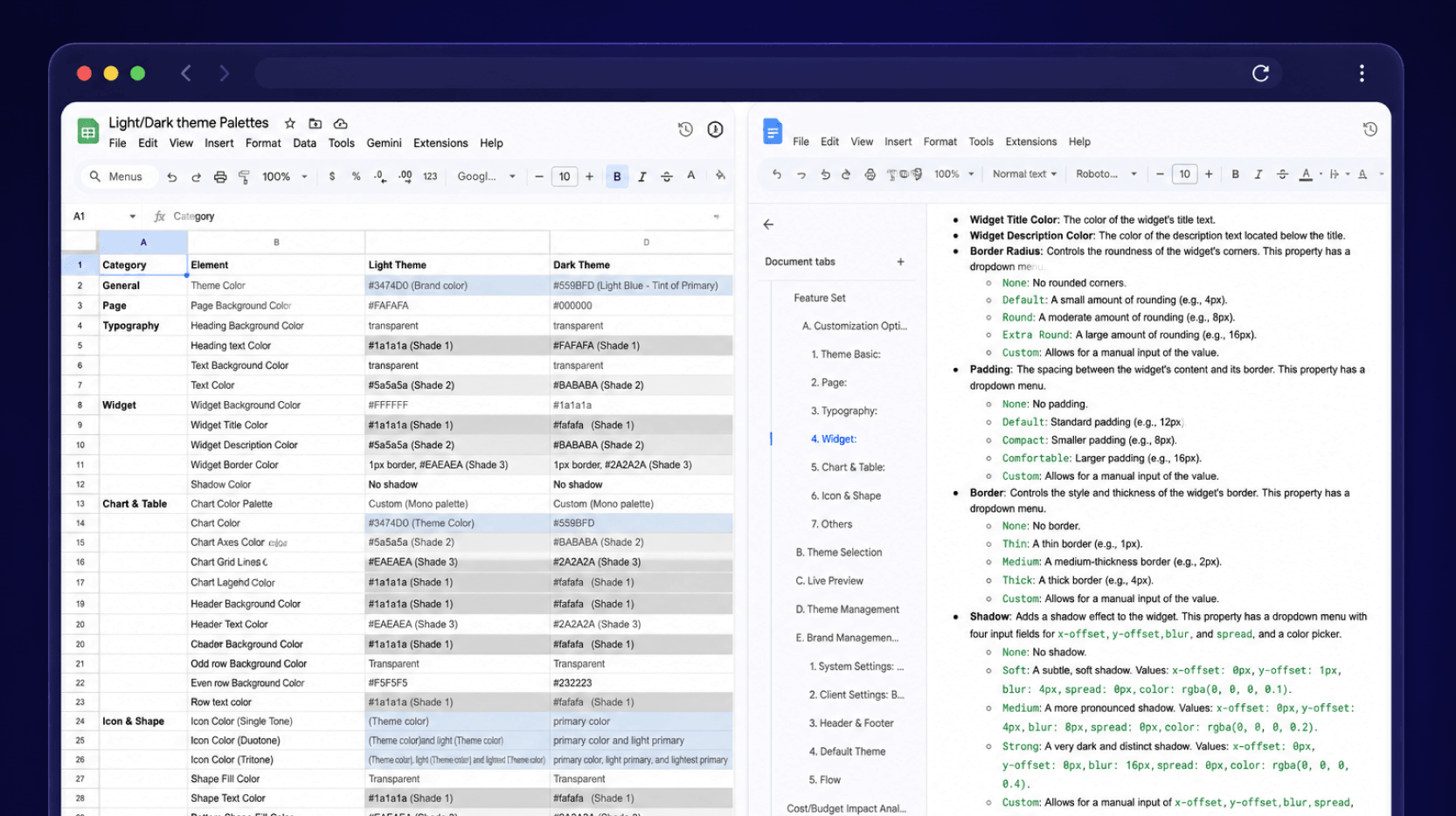The height and width of the screenshot is (816, 1456).
Task: Decrease decimal places in the Sheets toolbar
Action: [379, 176]
